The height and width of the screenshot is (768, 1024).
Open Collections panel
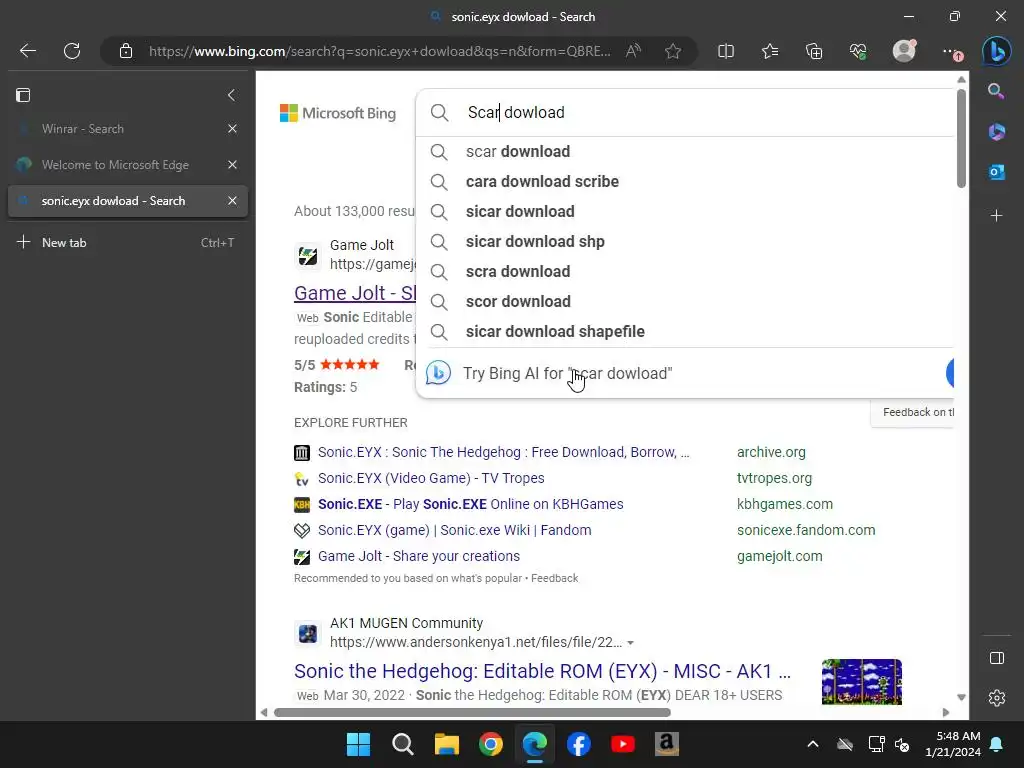(x=814, y=51)
